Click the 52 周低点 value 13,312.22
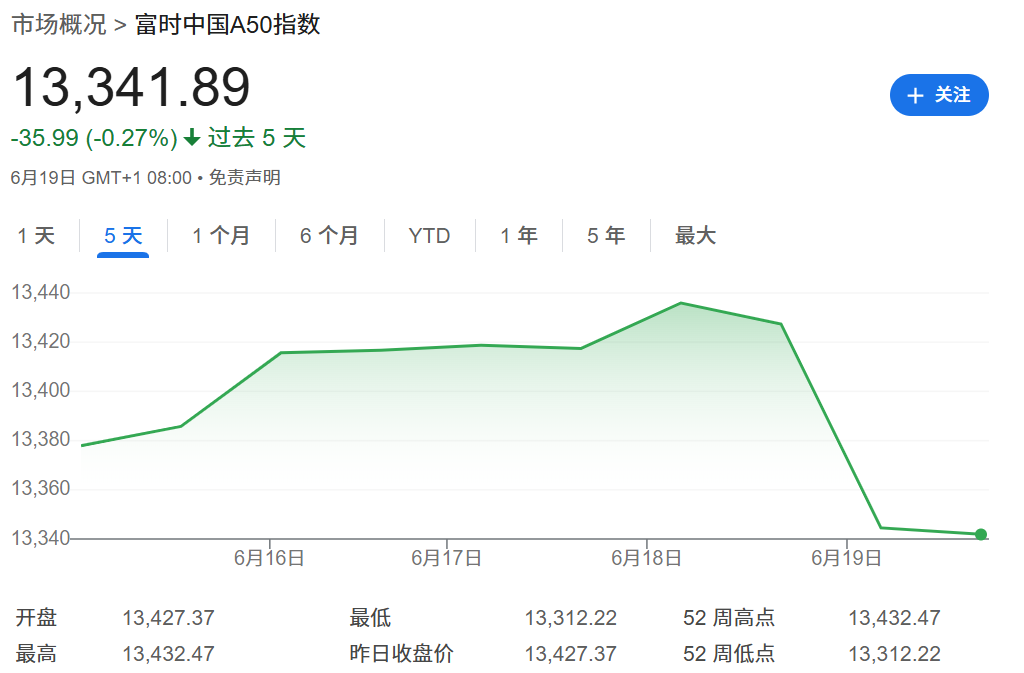1024x673 pixels. tap(894, 653)
